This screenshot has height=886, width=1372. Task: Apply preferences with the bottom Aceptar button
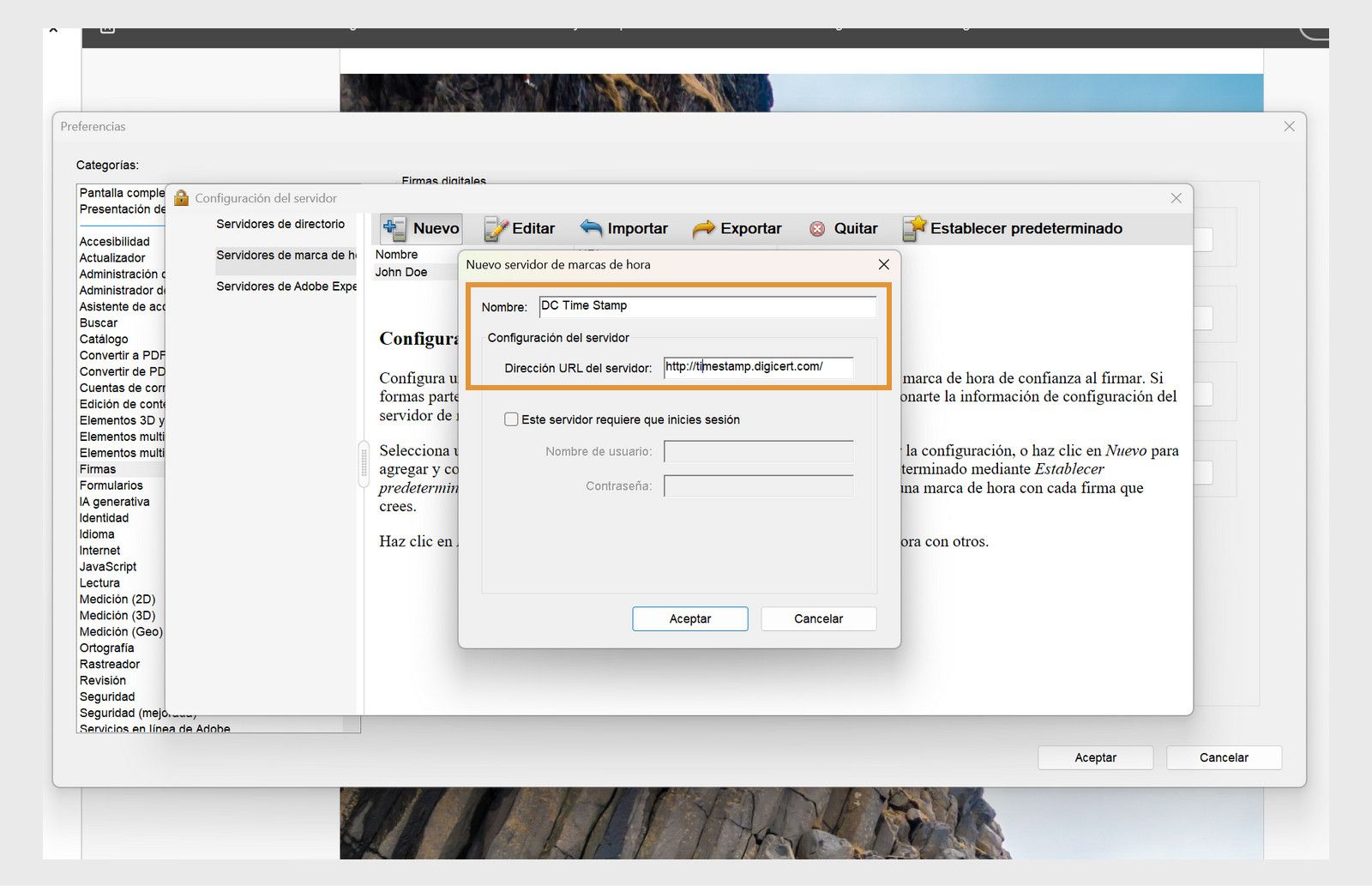click(1095, 757)
